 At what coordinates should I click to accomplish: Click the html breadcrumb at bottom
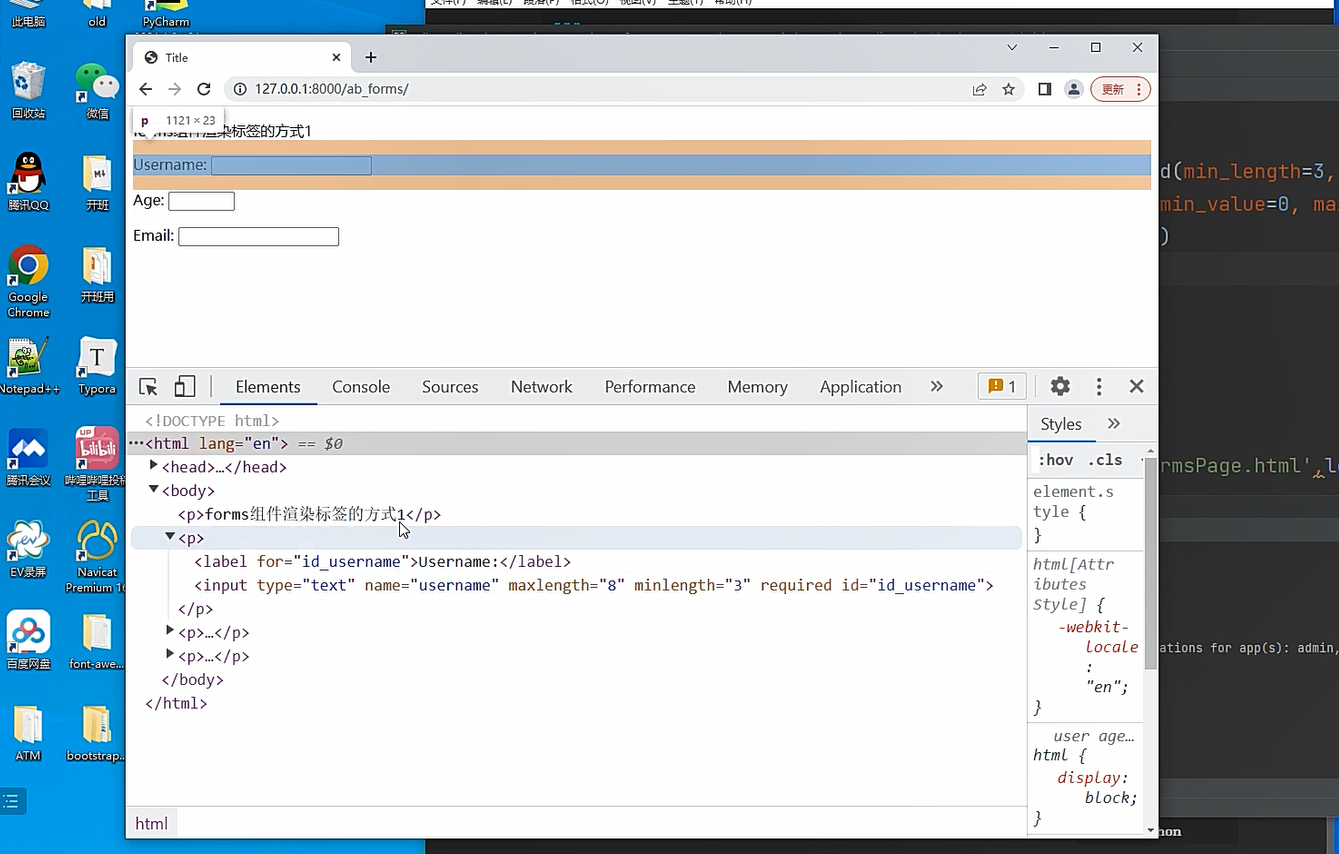(x=152, y=823)
